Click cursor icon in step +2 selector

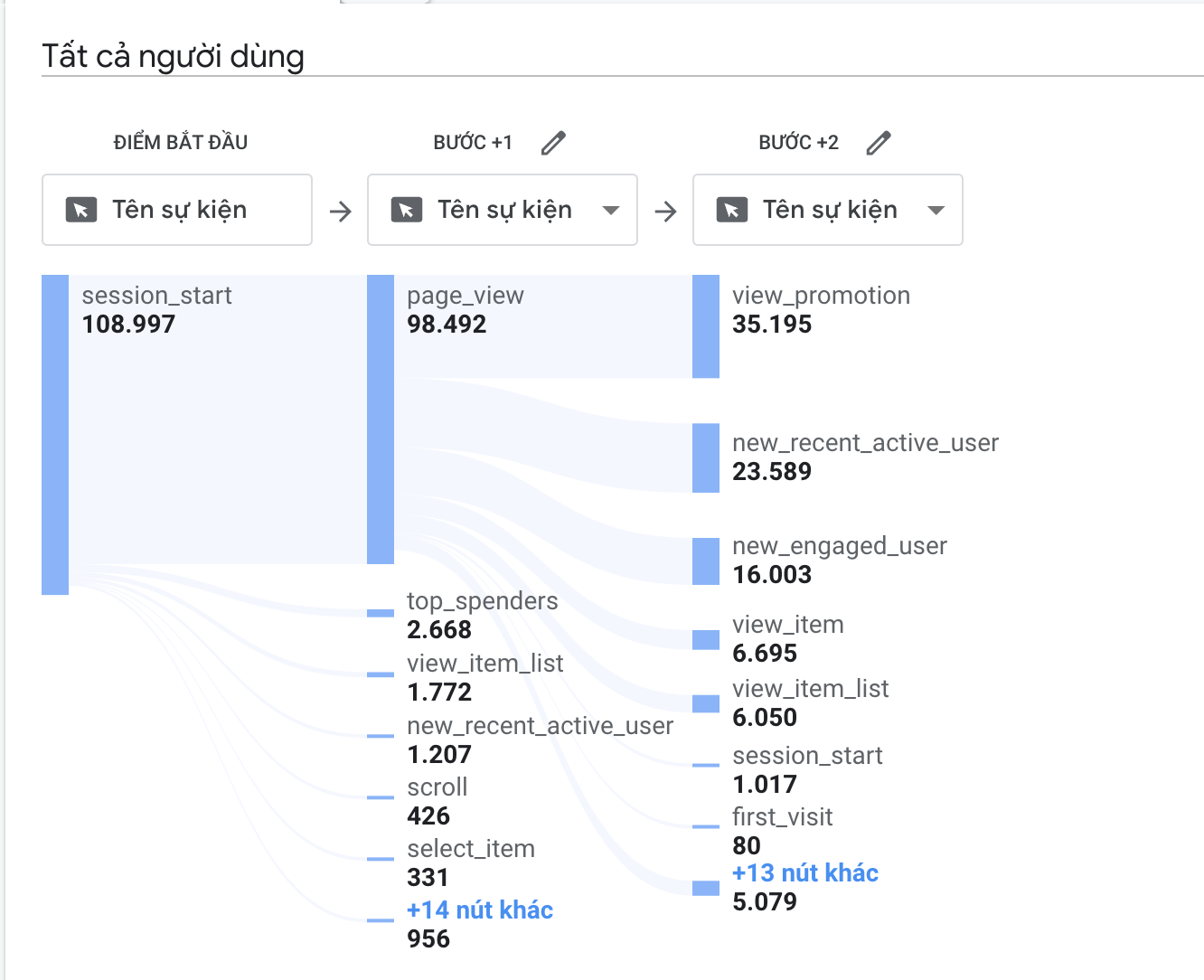click(732, 210)
